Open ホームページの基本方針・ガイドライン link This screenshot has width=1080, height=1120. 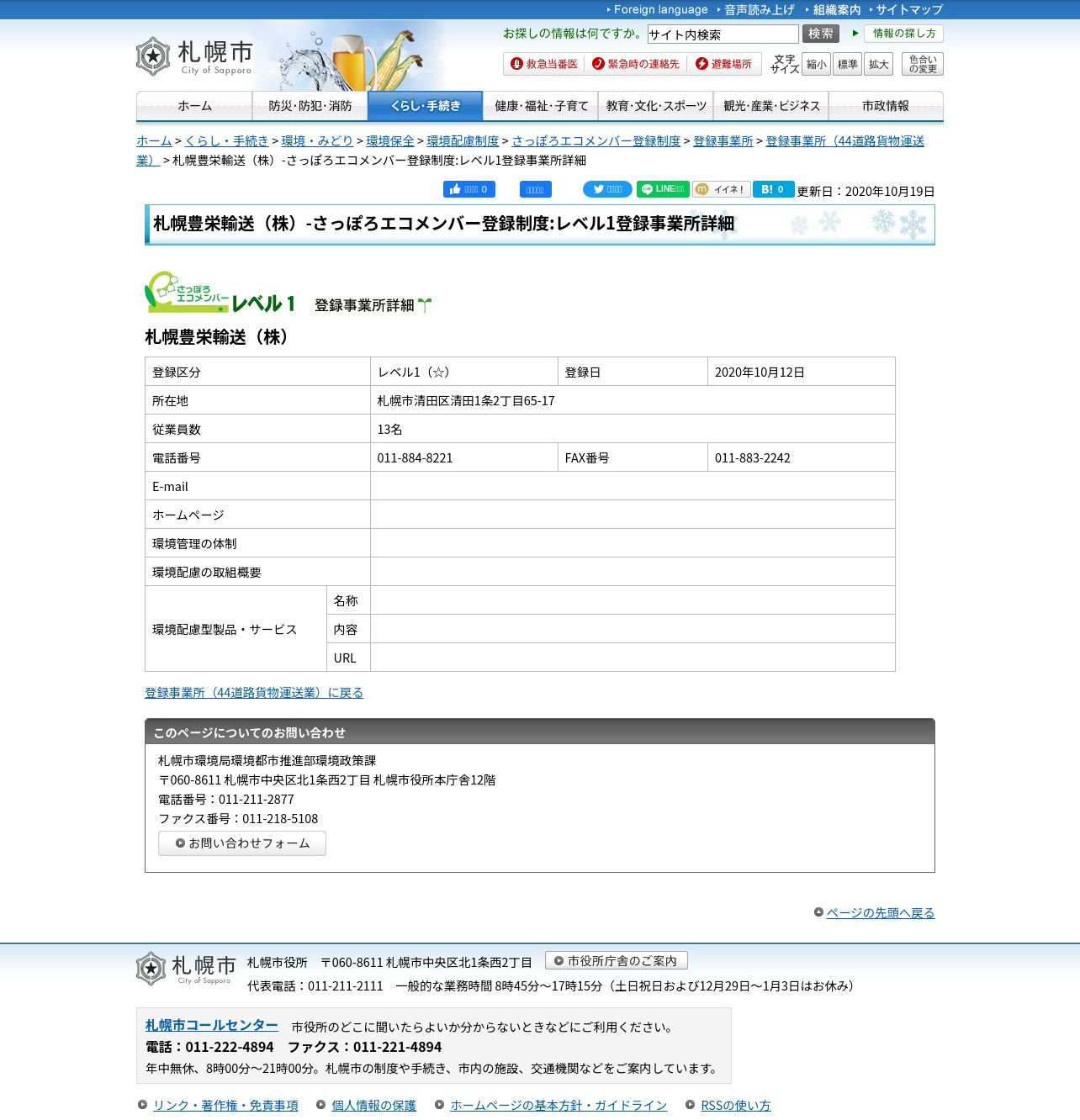pyautogui.click(x=559, y=1106)
